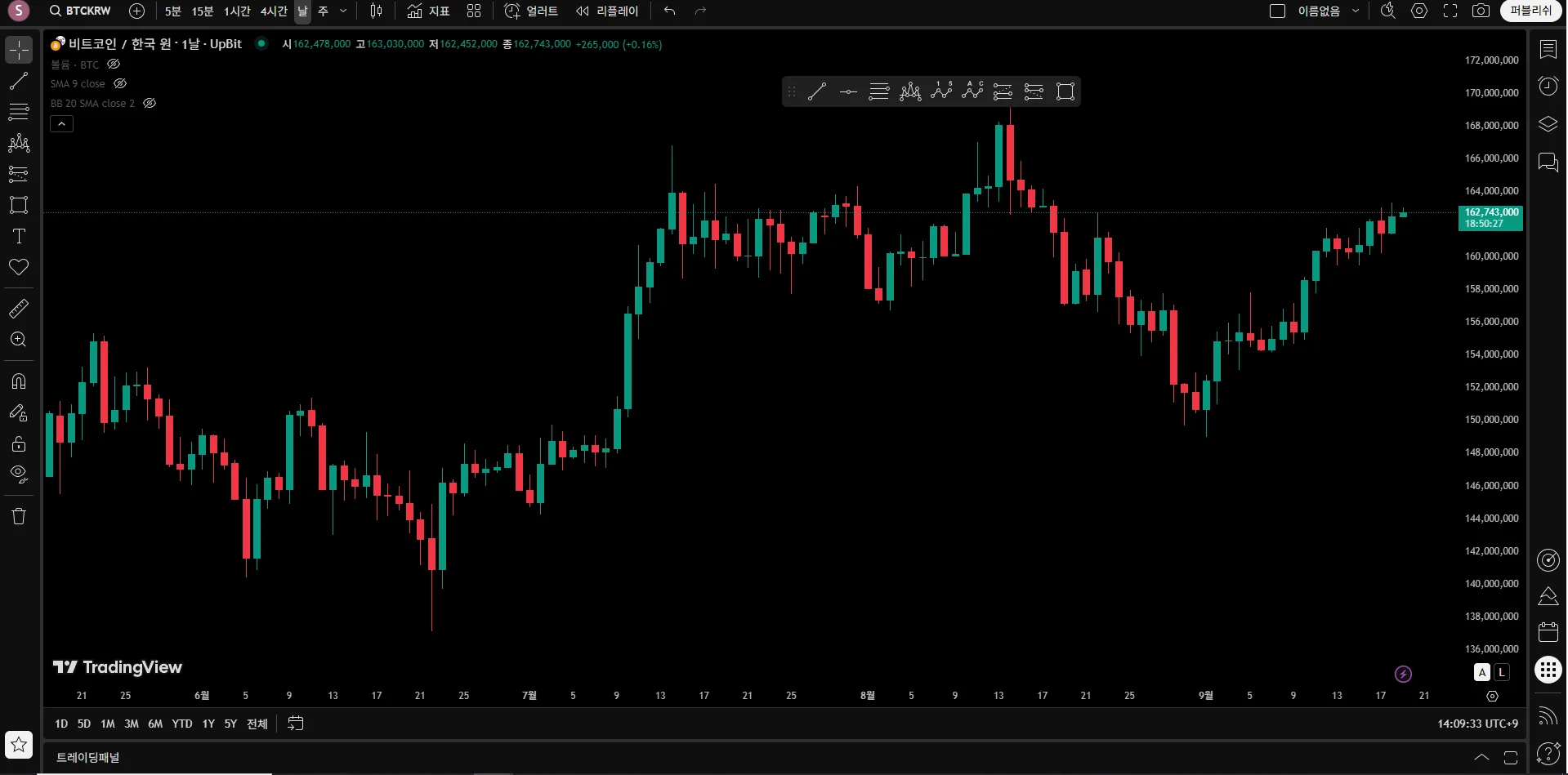Viewport: 1568px width, 775px height.
Task: Open the economic calendar panel in right sidebar
Action: [x=1548, y=631]
